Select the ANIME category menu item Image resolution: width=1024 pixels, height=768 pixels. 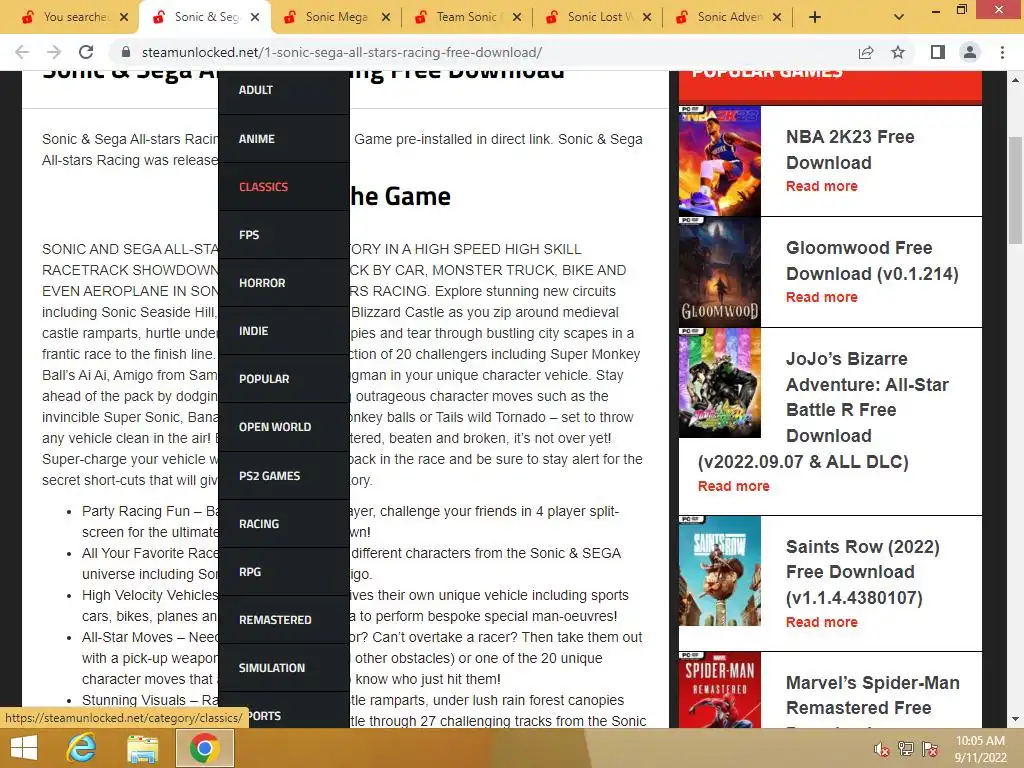pyautogui.click(x=284, y=138)
